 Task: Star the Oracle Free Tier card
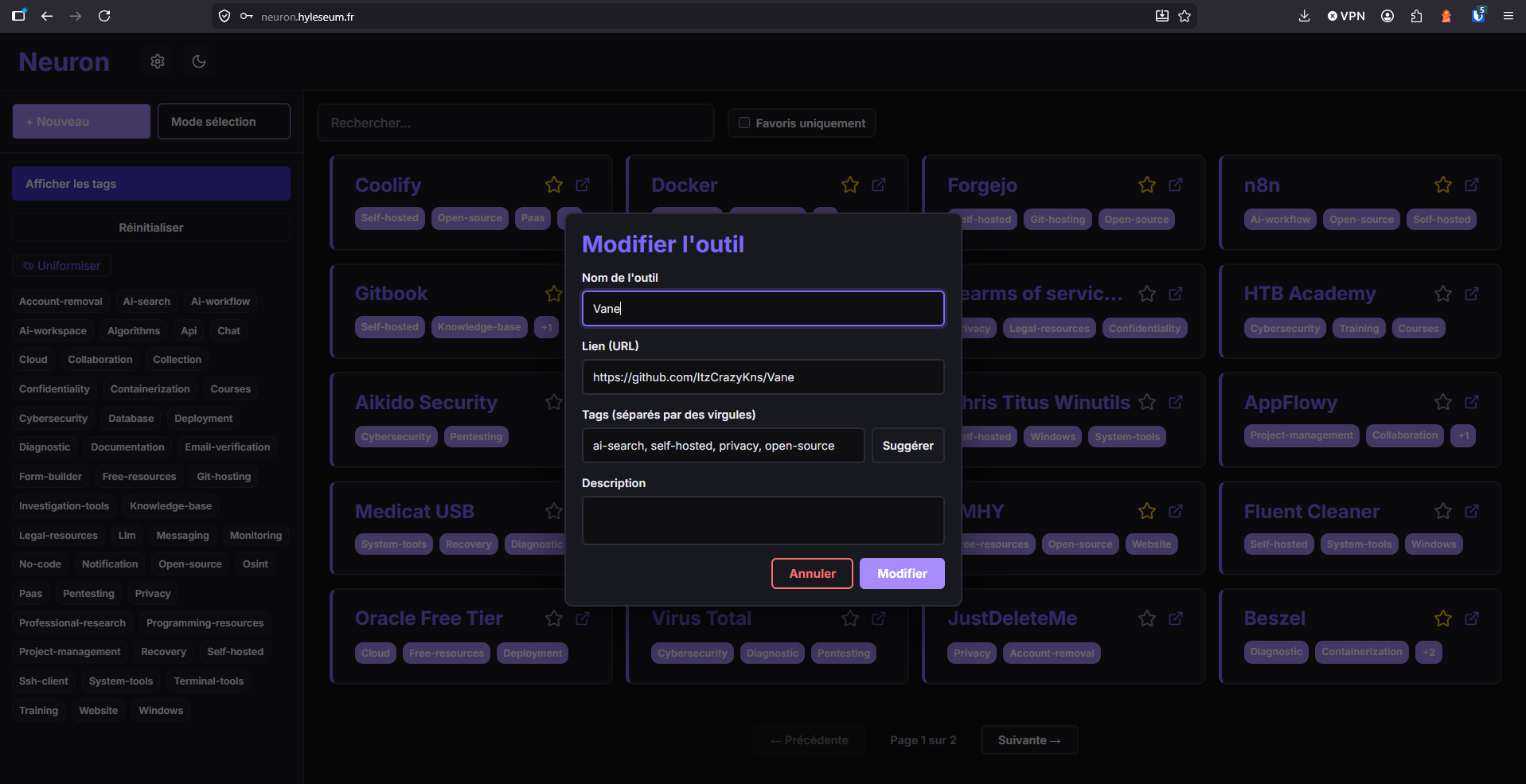coord(554,618)
